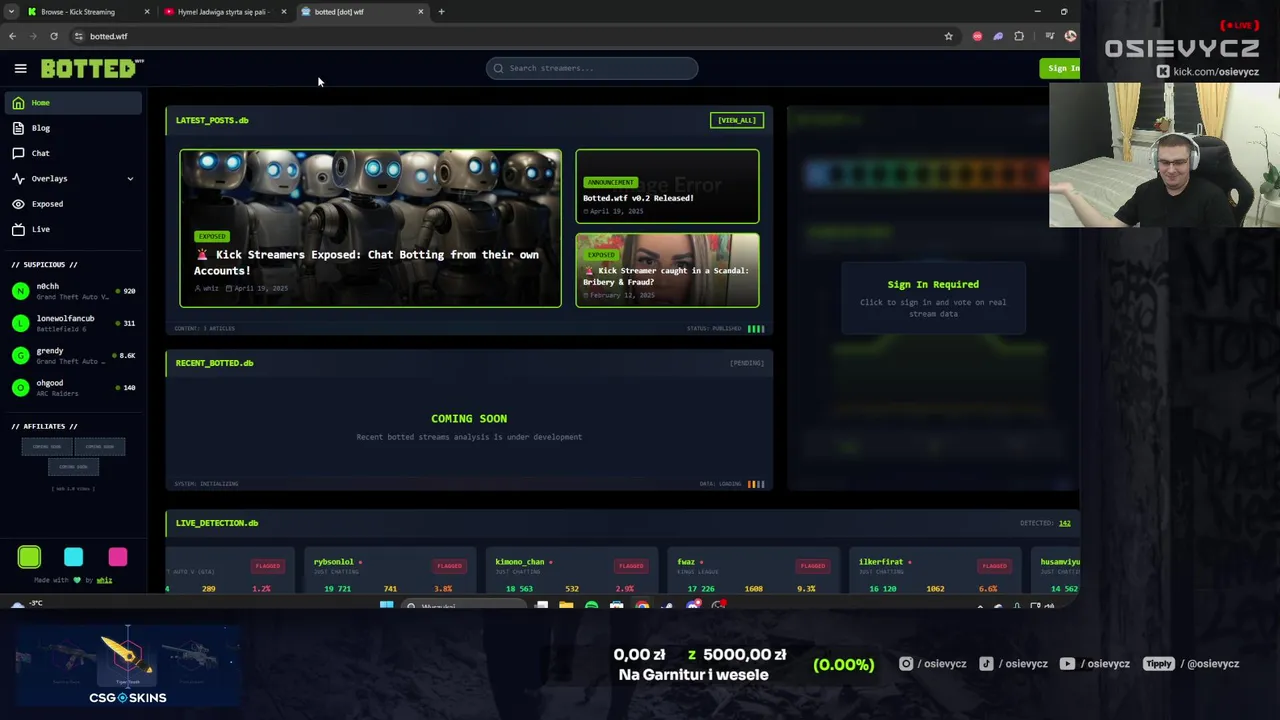Viewport: 1280px width, 720px height.
Task: Choose the green theme color swatch
Action: [29, 557]
